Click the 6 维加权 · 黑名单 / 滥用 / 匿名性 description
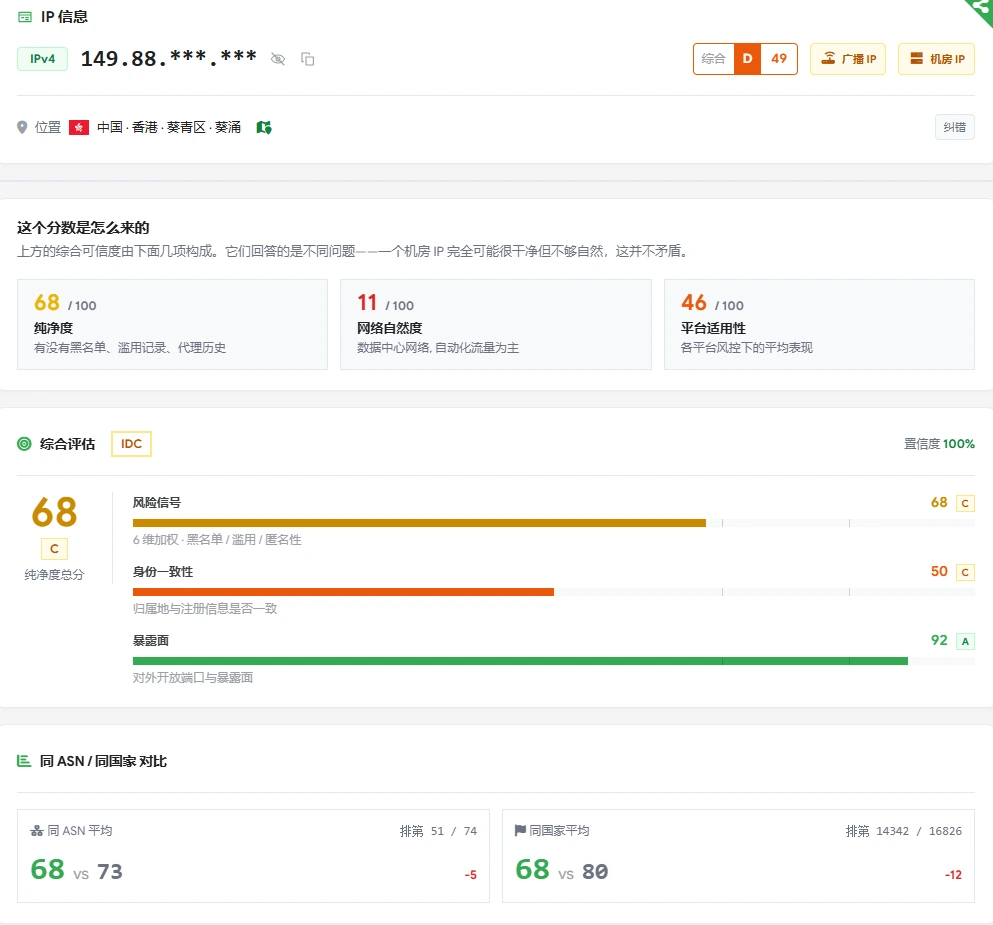993x925 pixels. tap(217, 539)
